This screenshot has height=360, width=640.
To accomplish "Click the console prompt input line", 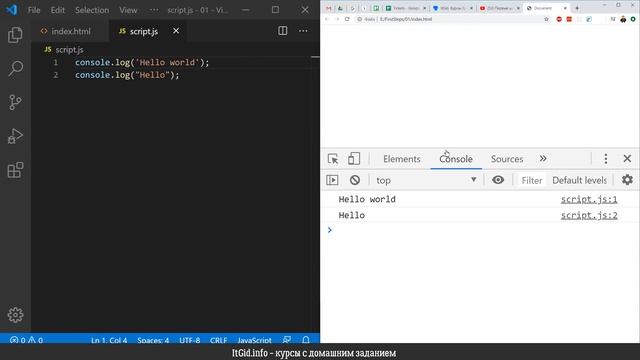I will tap(480, 230).
